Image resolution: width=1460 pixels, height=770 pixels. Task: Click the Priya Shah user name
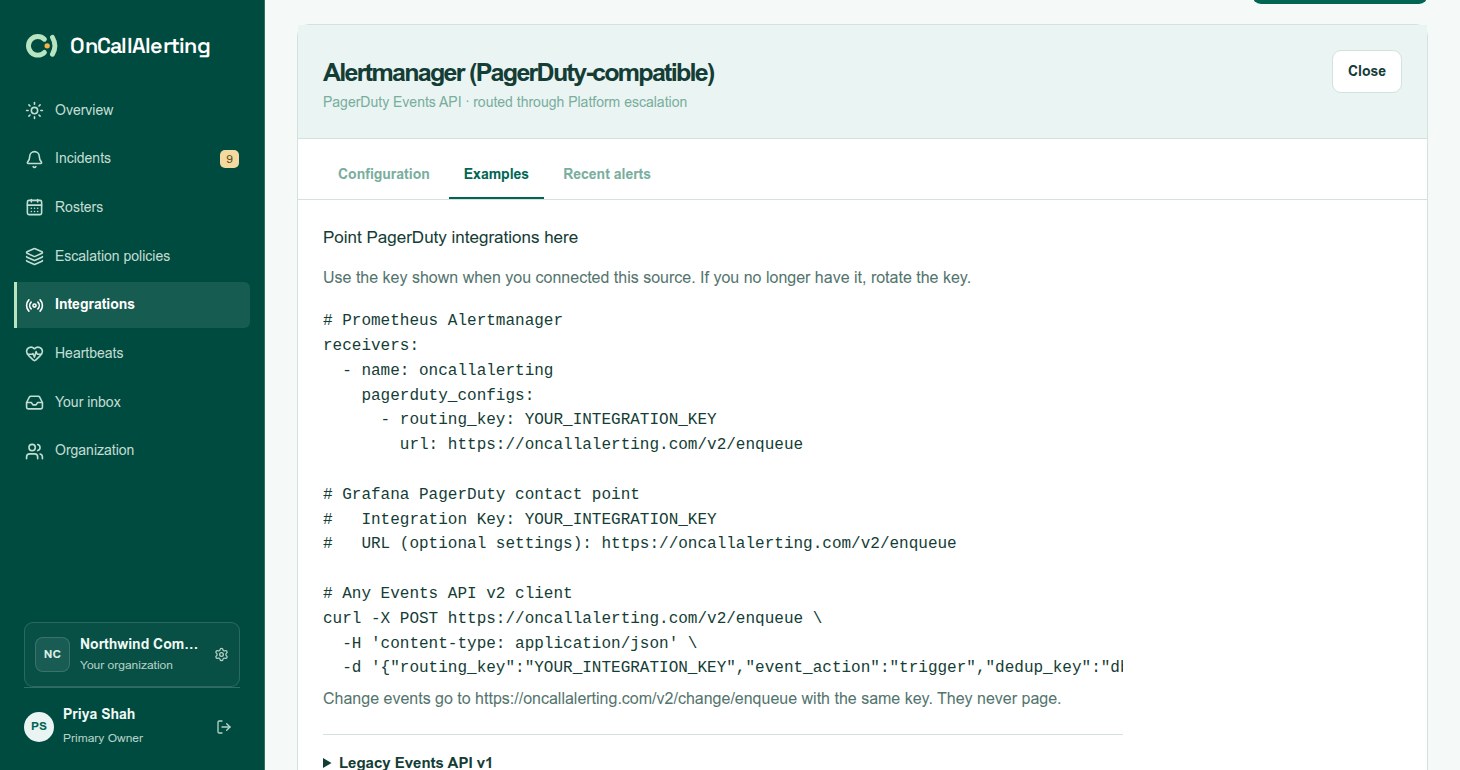pos(99,714)
